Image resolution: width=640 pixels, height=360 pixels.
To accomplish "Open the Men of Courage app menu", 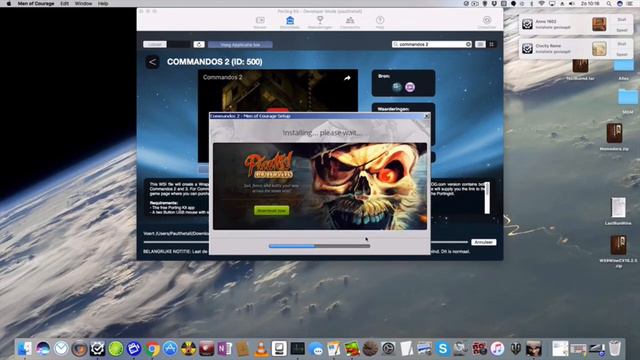I will 36,3.
